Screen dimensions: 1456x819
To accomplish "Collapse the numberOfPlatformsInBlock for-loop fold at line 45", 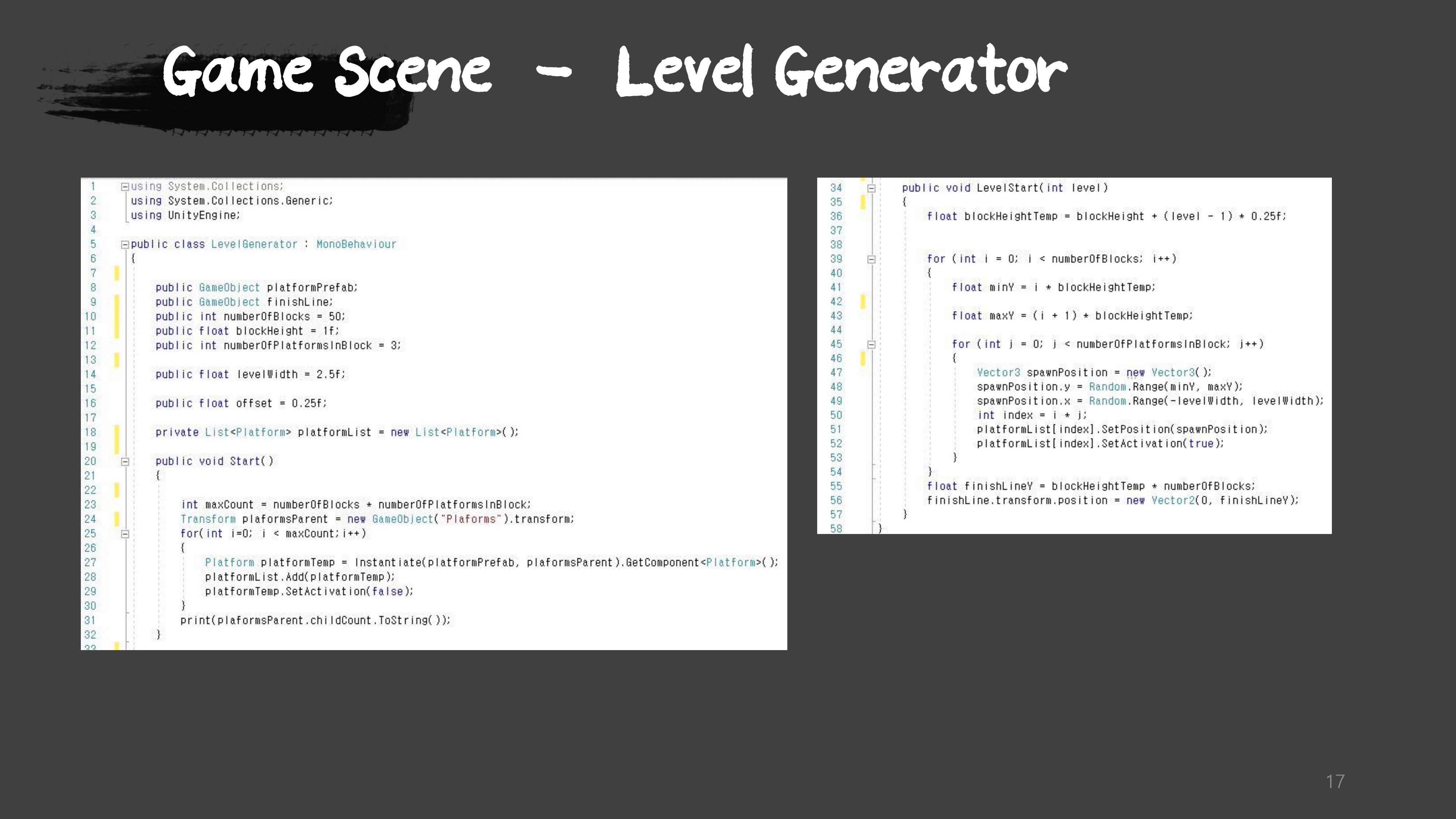I will point(871,345).
